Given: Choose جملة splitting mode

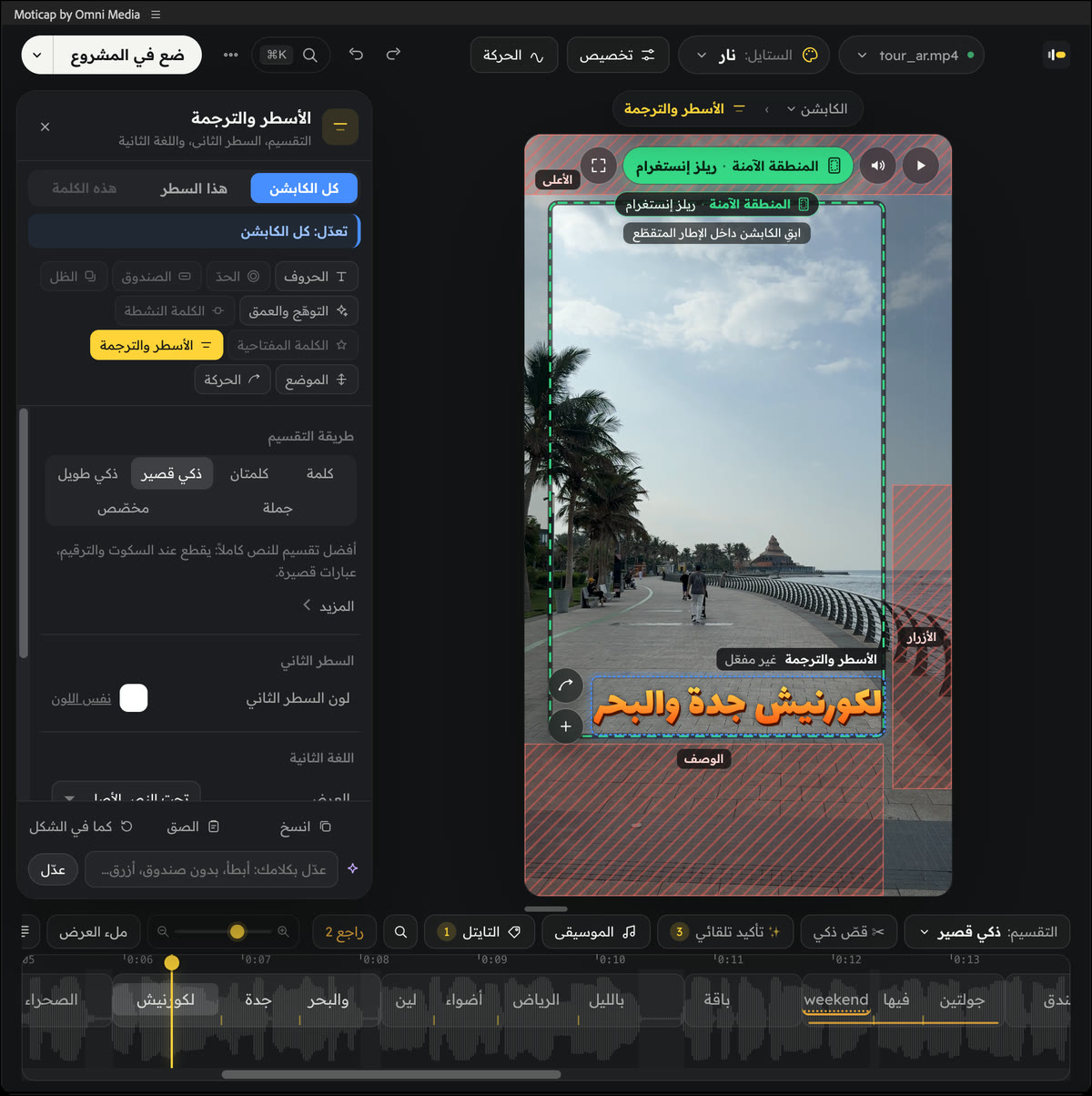Looking at the screenshot, I should click(278, 508).
